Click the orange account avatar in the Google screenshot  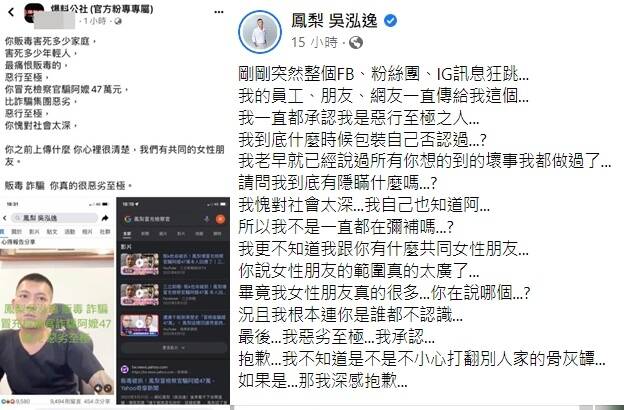[220, 219]
